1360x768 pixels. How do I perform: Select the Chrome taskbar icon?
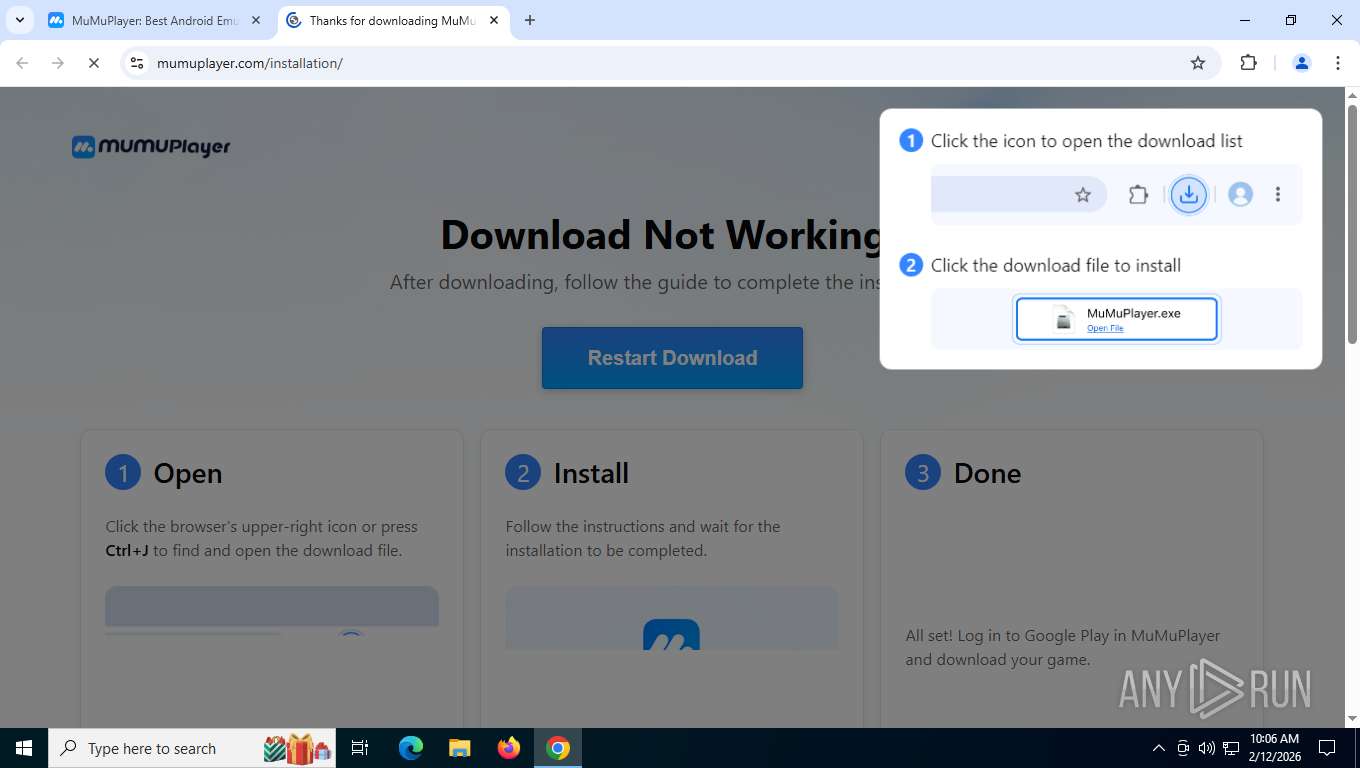pyautogui.click(x=558, y=748)
